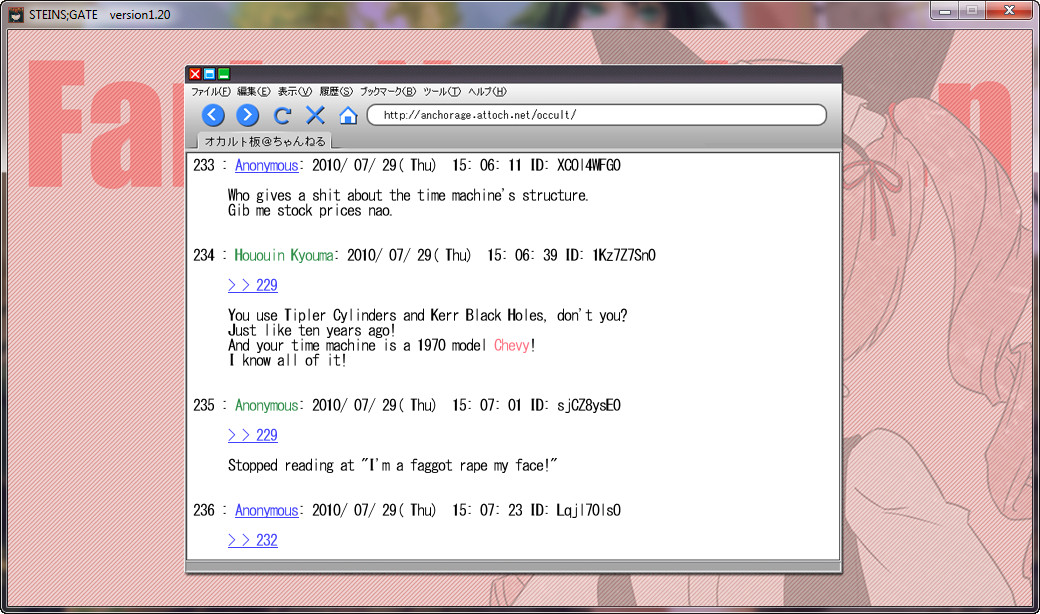The width and height of the screenshot is (1040, 614).
Task: Open the 編集(E) menu
Action: tap(254, 92)
